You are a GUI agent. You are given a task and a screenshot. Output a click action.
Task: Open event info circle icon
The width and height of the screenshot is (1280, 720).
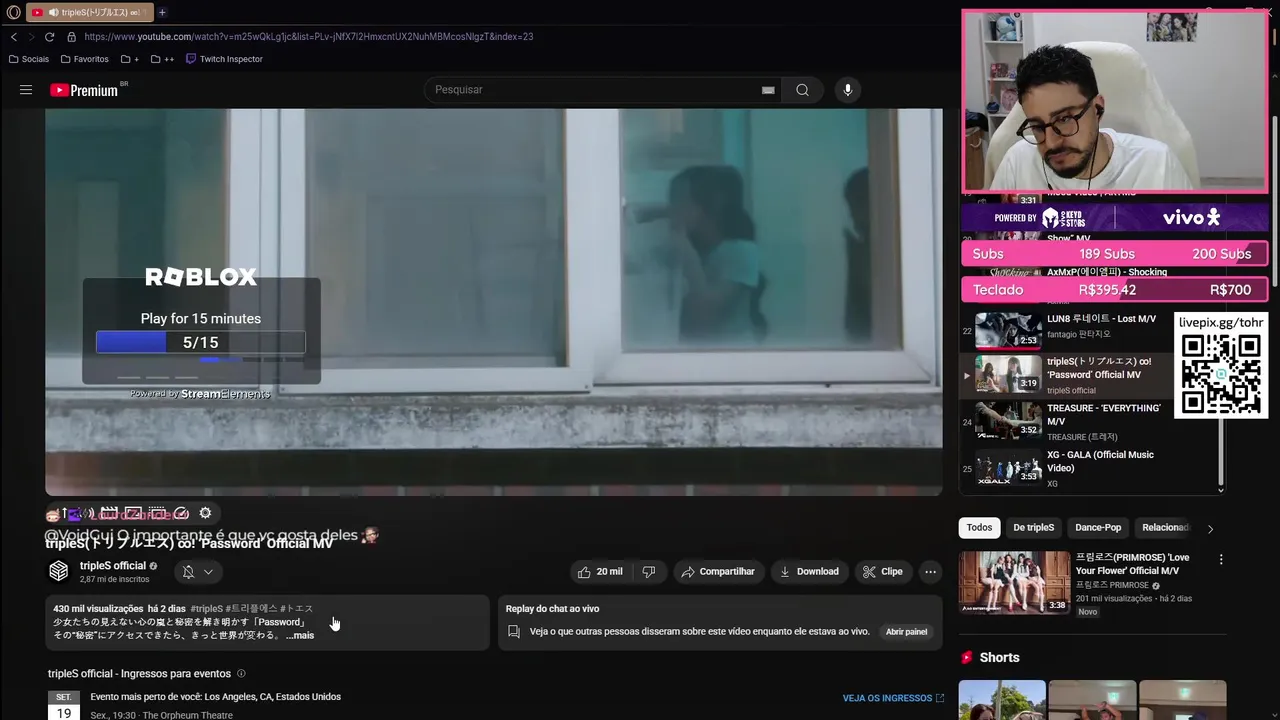[x=241, y=674]
